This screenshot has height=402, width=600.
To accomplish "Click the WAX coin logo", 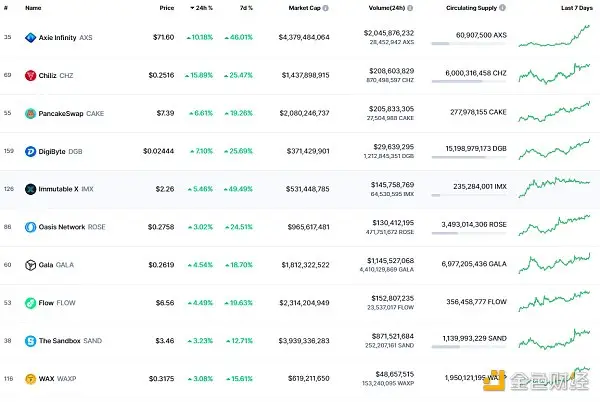I will coord(30,379).
